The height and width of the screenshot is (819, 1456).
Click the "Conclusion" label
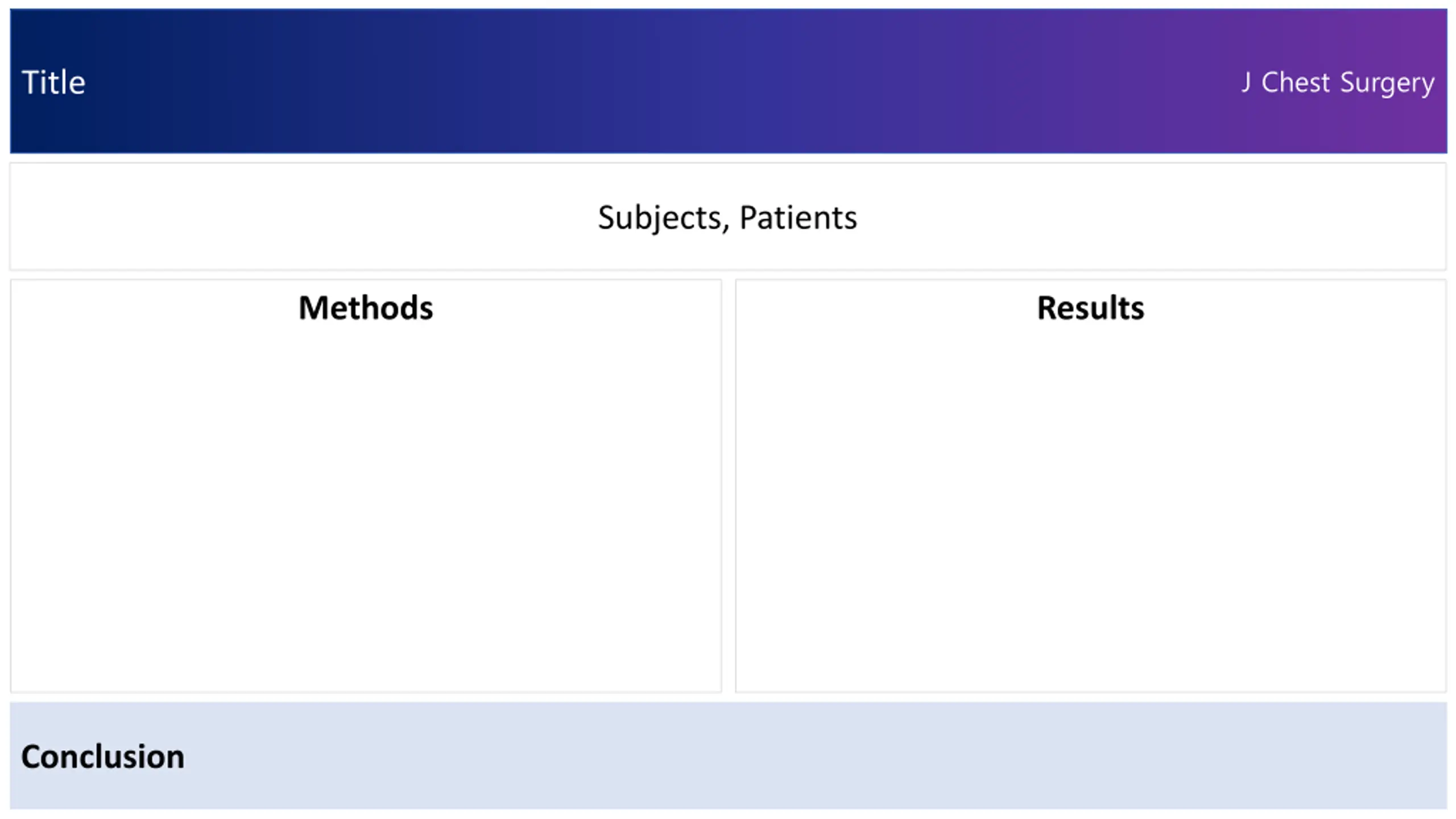pos(103,756)
